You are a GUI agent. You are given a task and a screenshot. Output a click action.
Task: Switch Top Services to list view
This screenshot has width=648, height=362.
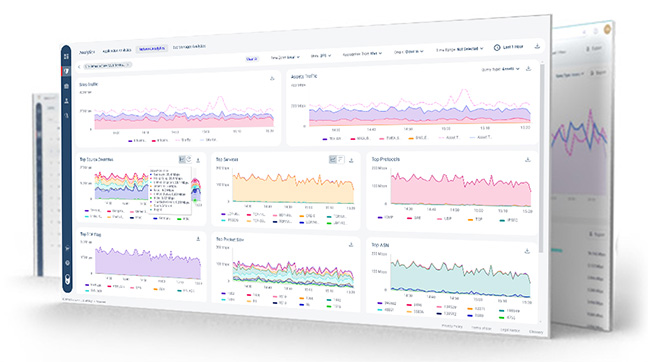341,159
